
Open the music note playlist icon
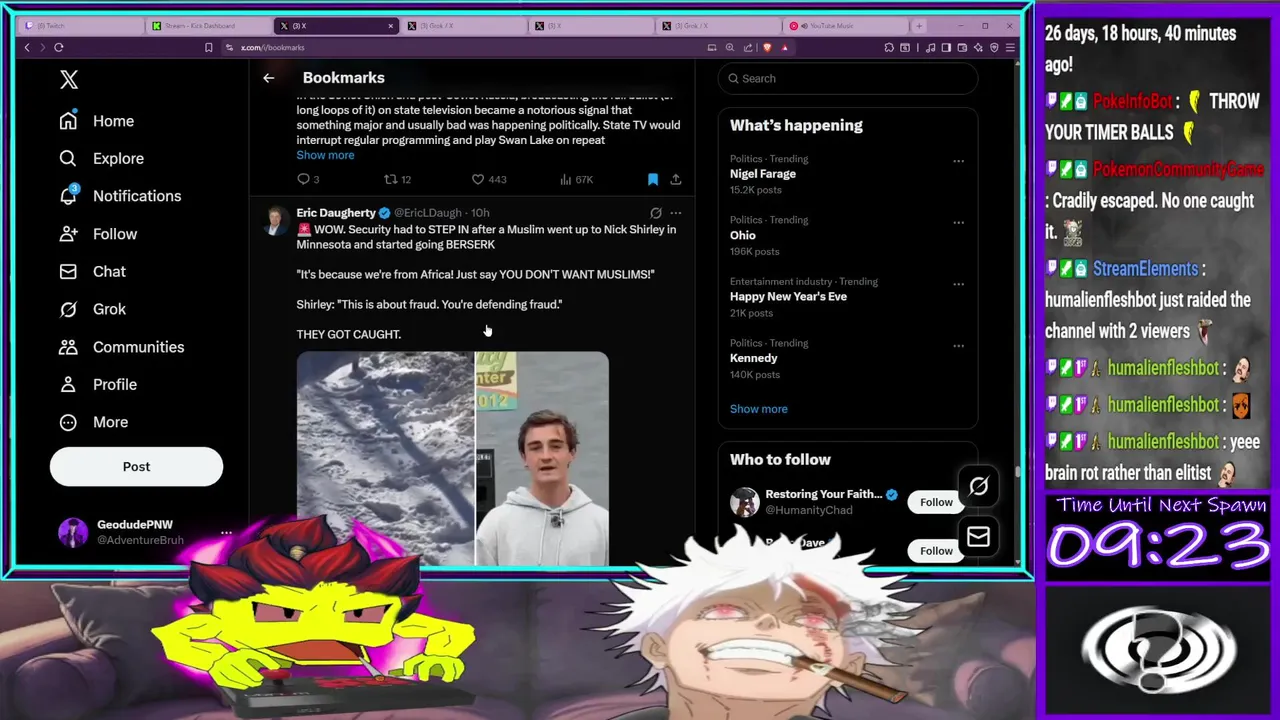(931, 47)
